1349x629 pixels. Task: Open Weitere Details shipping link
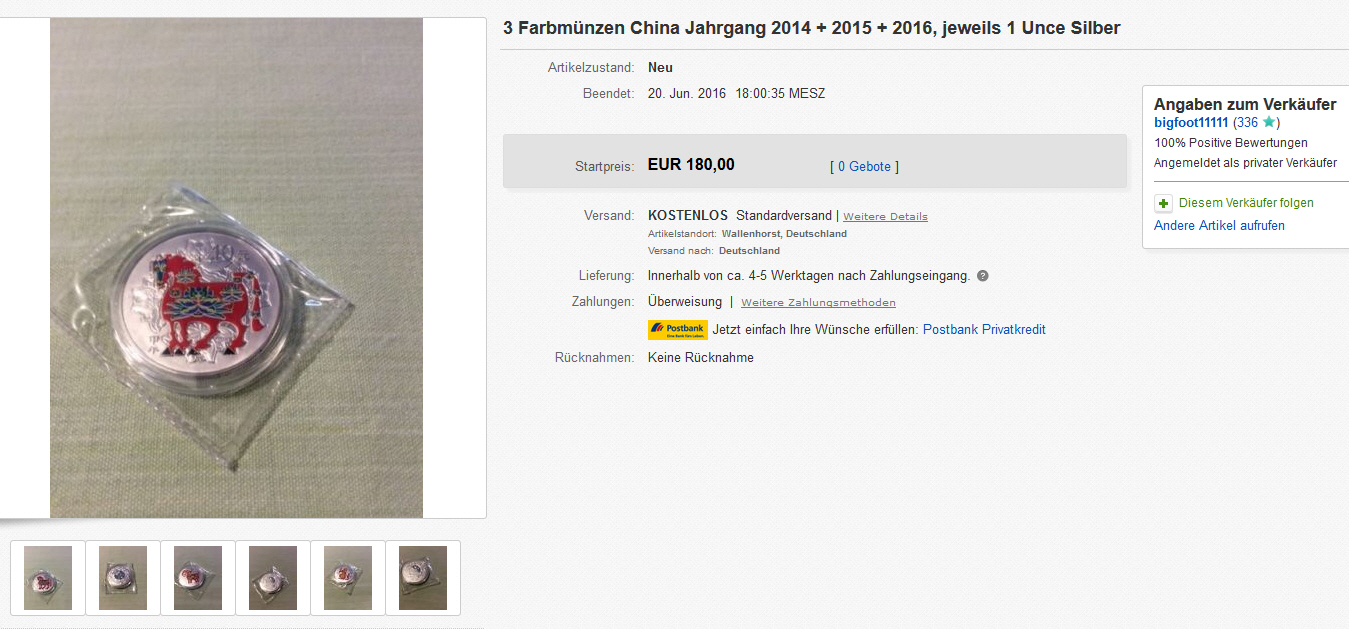point(885,216)
